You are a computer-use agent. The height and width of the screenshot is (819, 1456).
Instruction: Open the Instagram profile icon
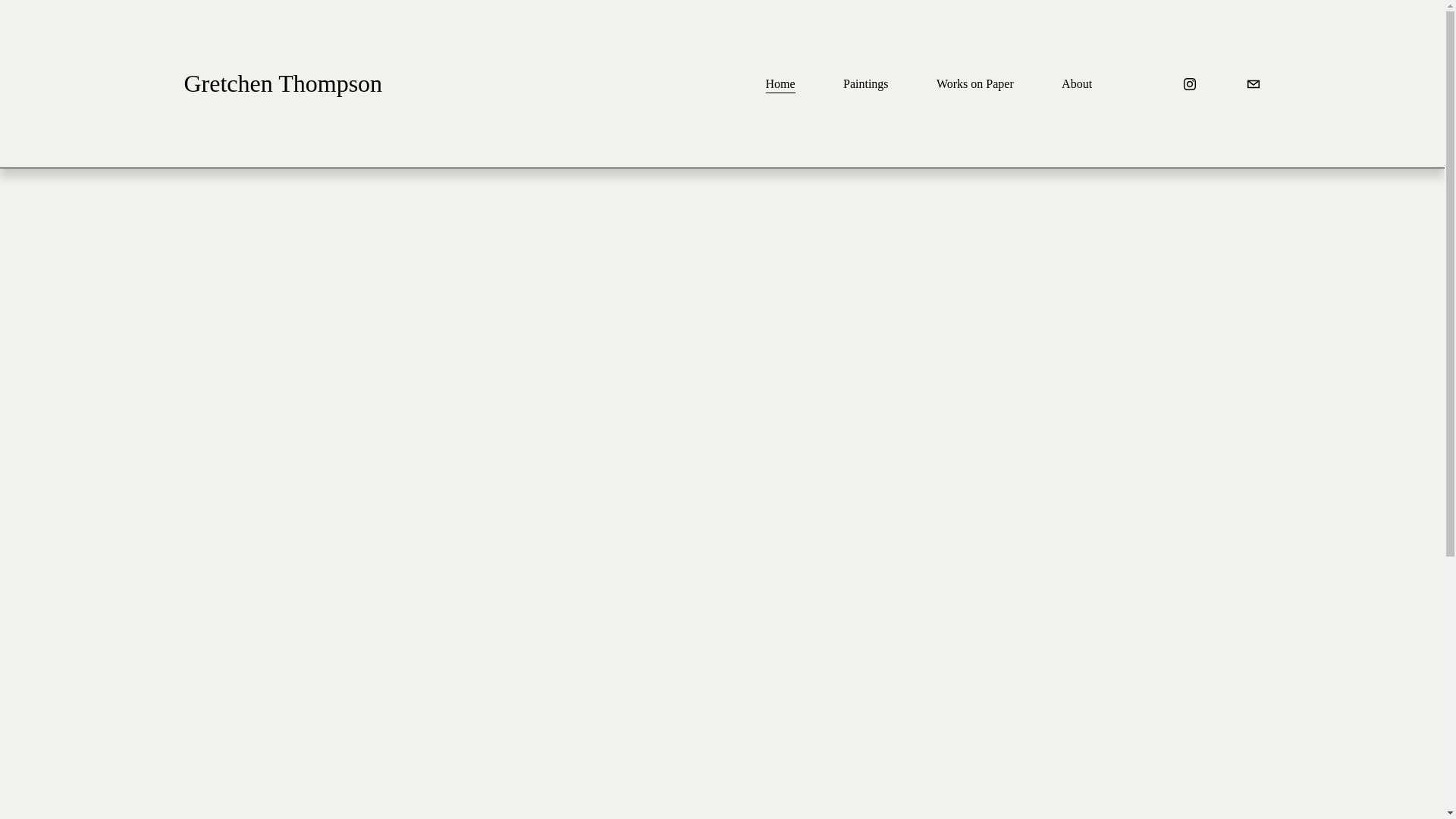tap(1189, 84)
